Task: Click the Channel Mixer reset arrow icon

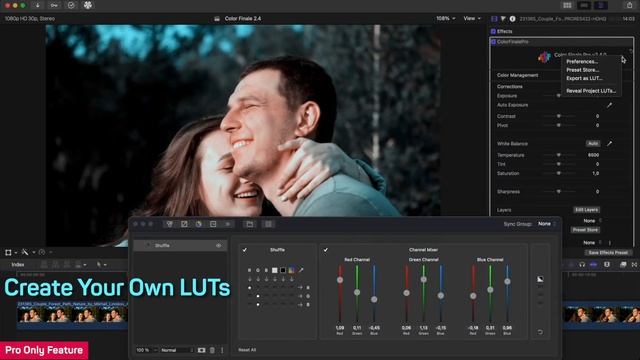Action: (x=540, y=332)
